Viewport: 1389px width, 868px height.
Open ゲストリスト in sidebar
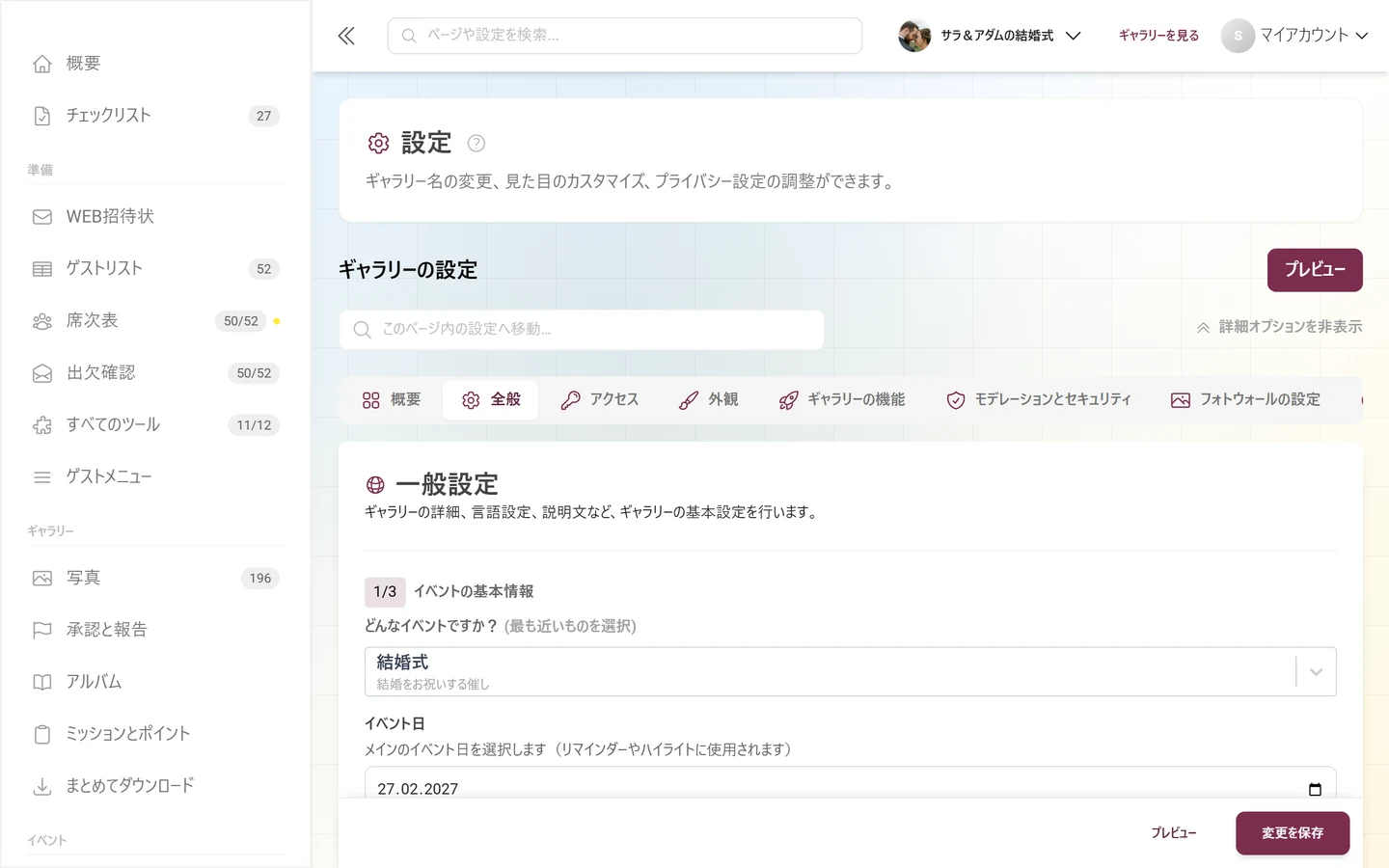pyautogui.click(x=154, y=269)
